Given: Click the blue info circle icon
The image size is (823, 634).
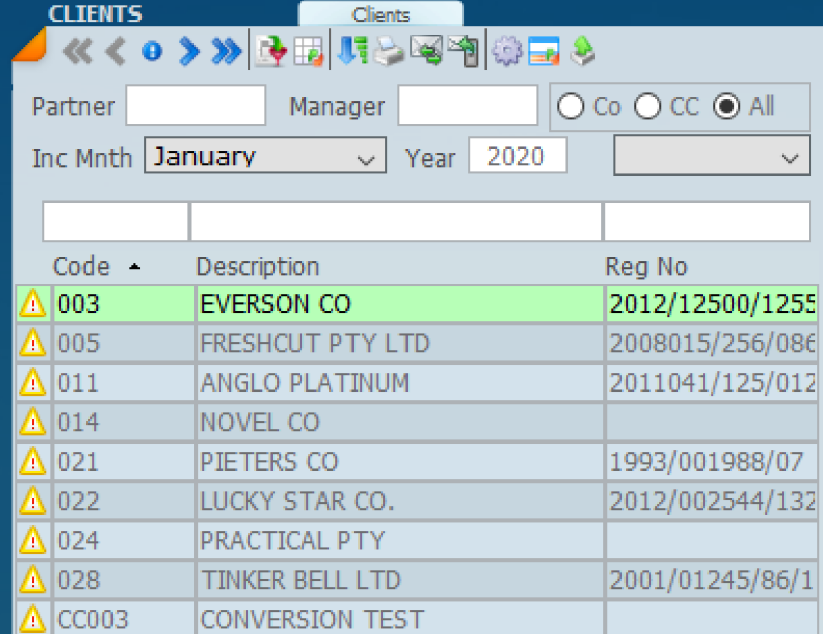Looking at the screenshot, I should (x=151, y=52).
